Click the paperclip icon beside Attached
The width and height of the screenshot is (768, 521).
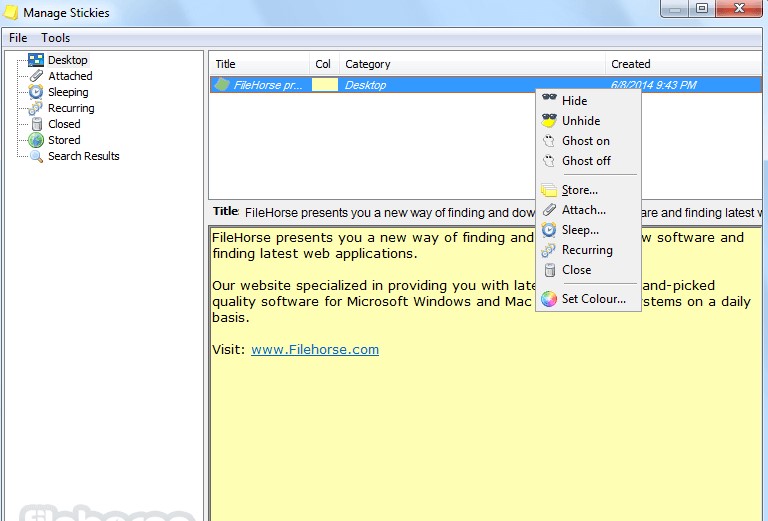coord(36,76)
